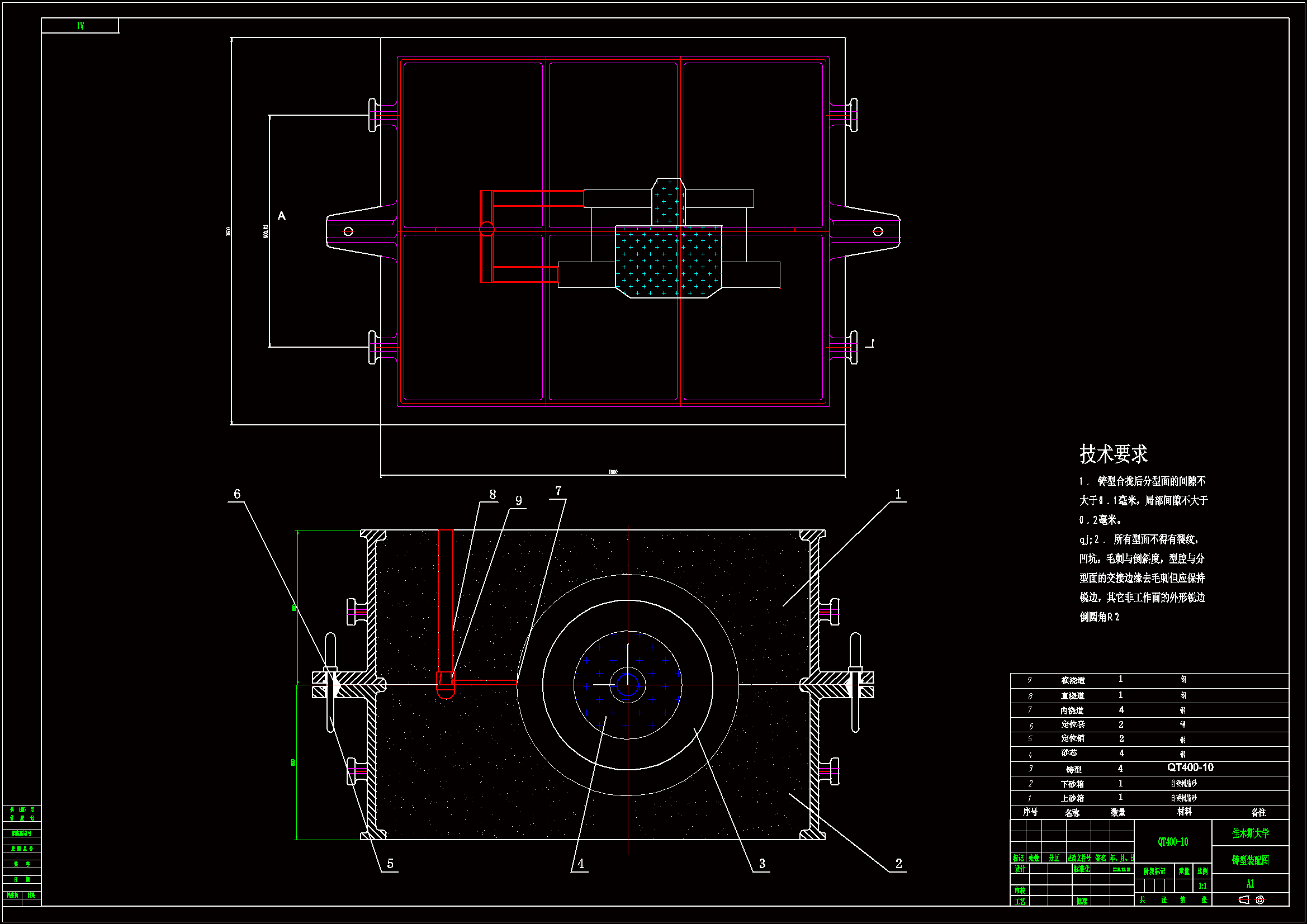This screenshot has width=1307, height=924.
Task: Click the right locating pin hole circle in top view
Action: pyautogui.click(x=878, y=231)
